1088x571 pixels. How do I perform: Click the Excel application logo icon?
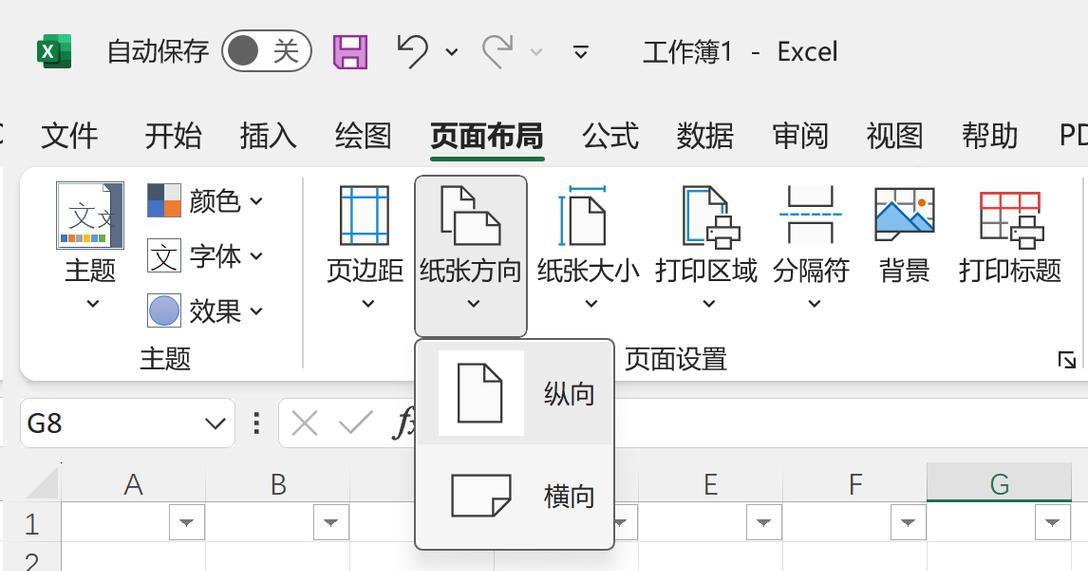pyautogui.click(x=54, y=51)
